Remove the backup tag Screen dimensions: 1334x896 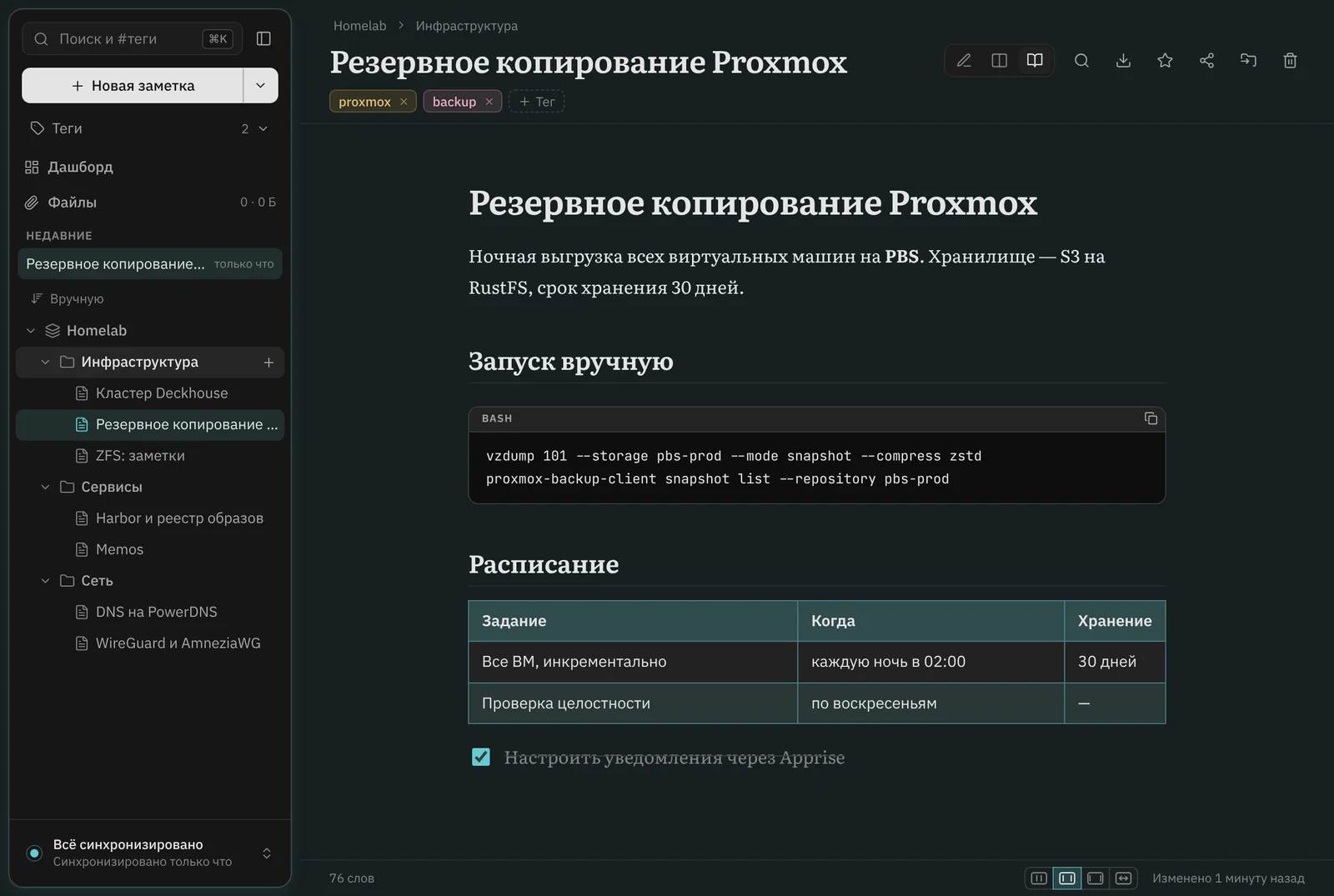coord(489,102)
